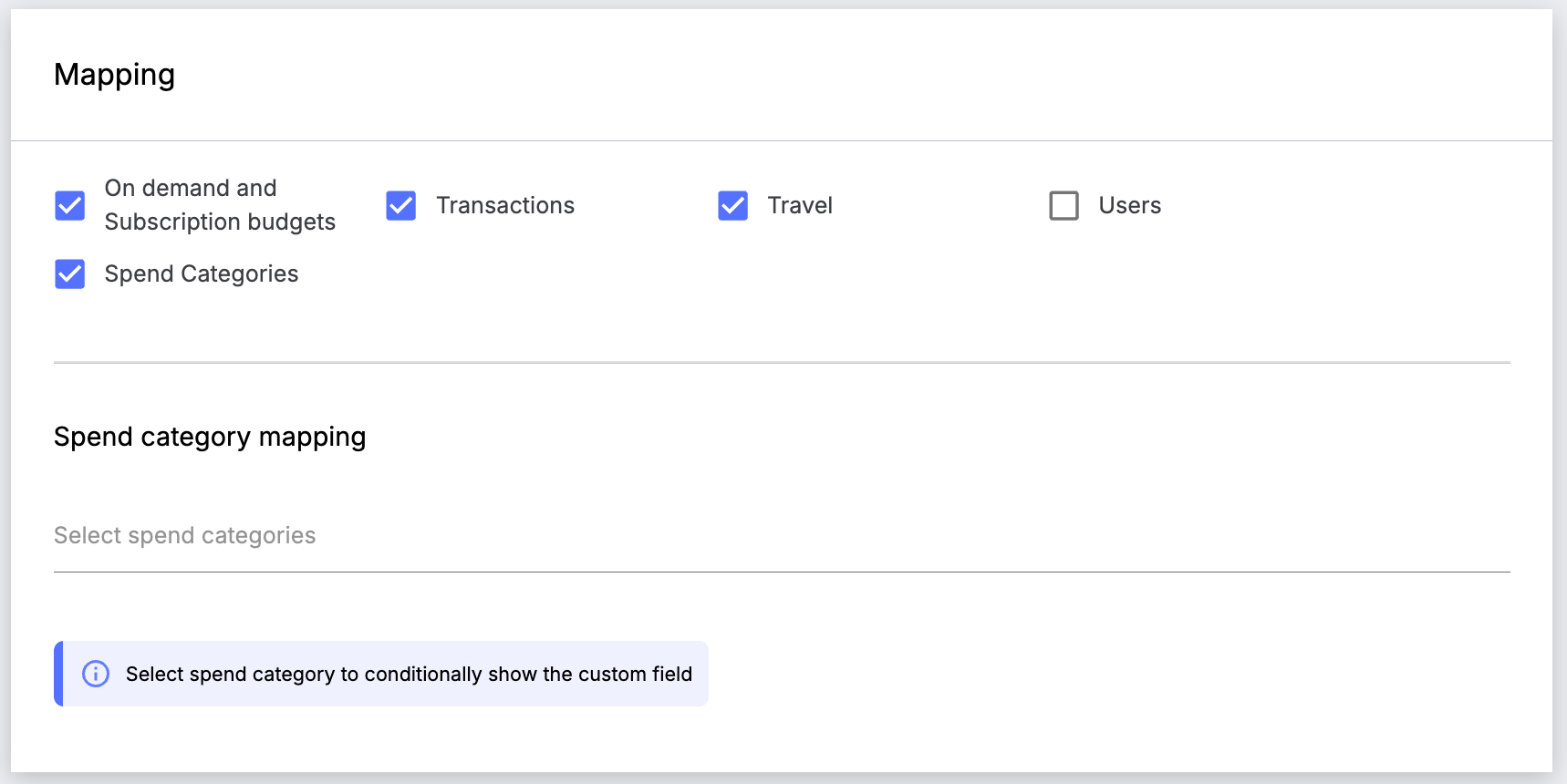Image resolution: width=1567 pixels, height=784 pixels.
Task: Open the Select spend categories dropdown
Action: click(781, 536)
